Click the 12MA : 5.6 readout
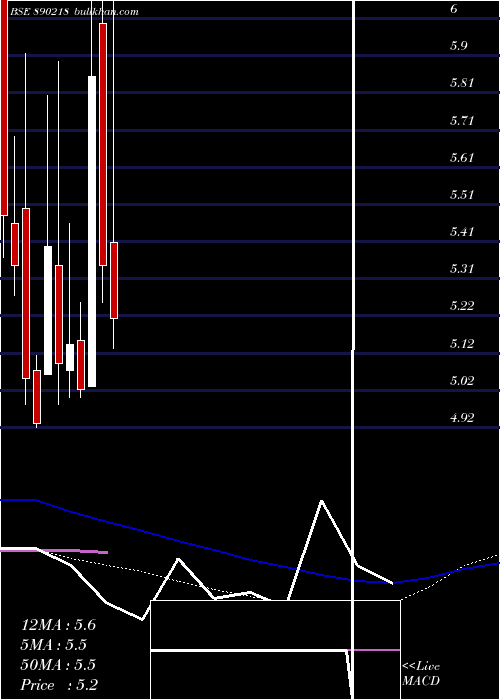The image size is (500, 700). tap(58, 625)
